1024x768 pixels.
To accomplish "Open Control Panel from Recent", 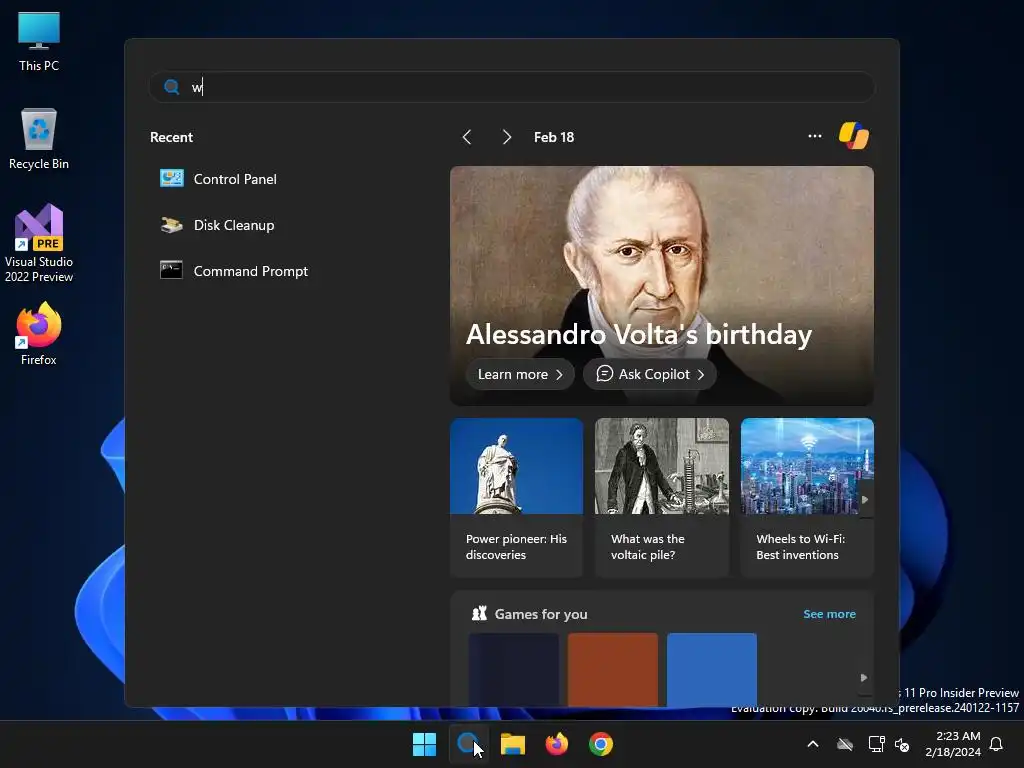I will 219,179.
